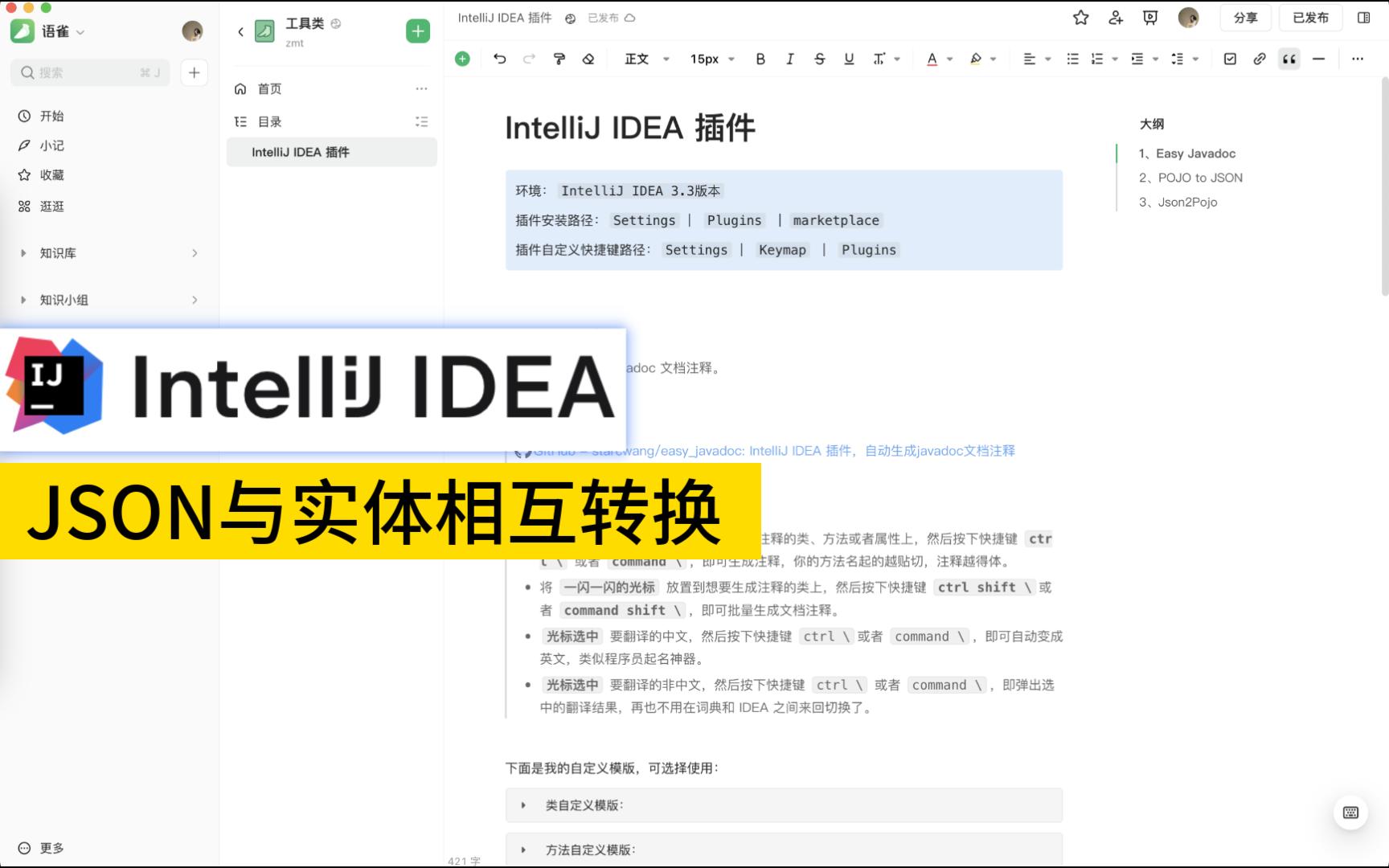Viewport: 1389px width, 868px height.
Task: Toggle the blockquote format
Action: [x=1289, y=59]
